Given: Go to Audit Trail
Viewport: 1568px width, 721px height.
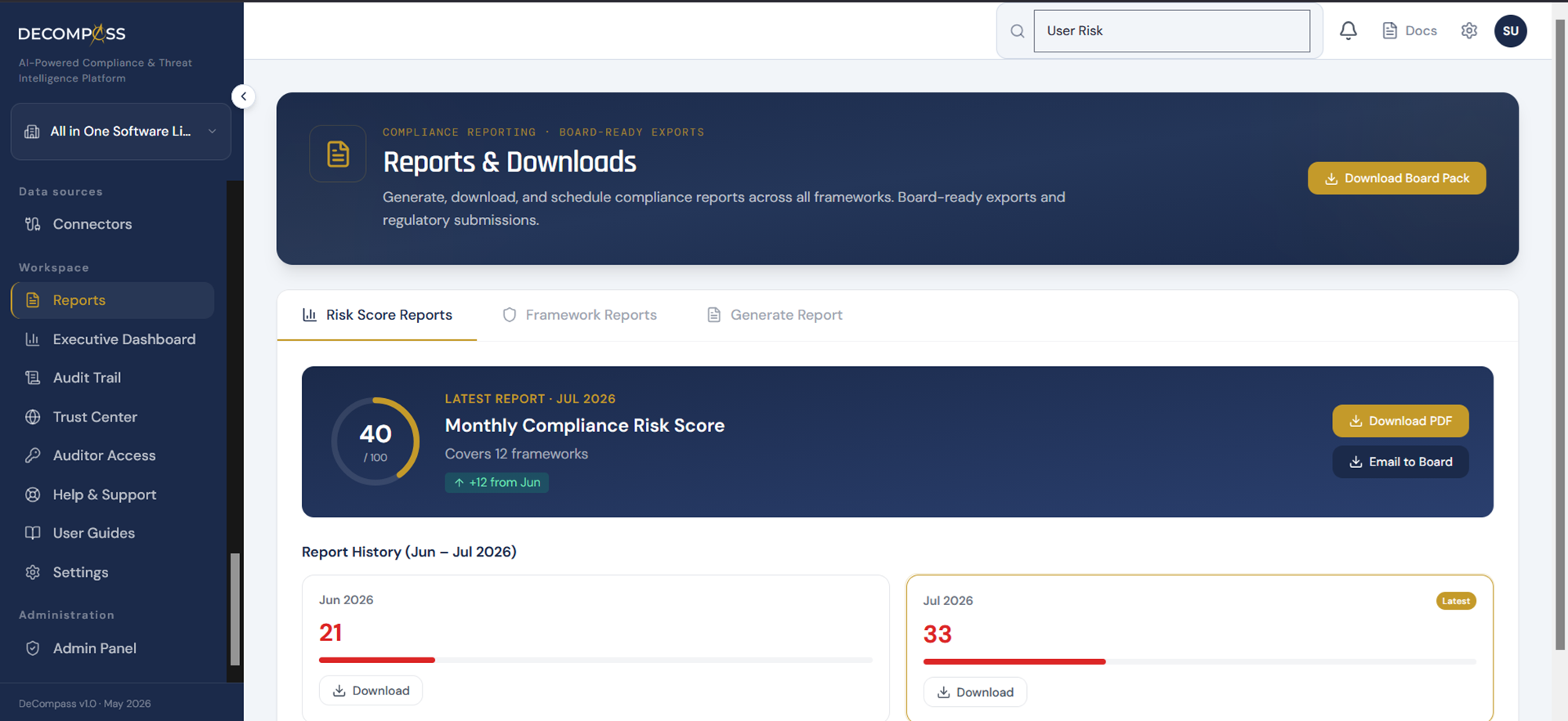Looking at the screenshot, I should click(113, 378).
